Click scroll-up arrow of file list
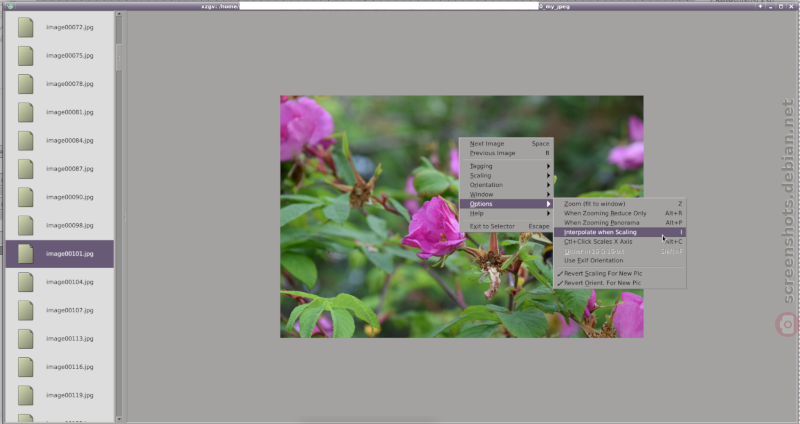 [x=119, y=14]
